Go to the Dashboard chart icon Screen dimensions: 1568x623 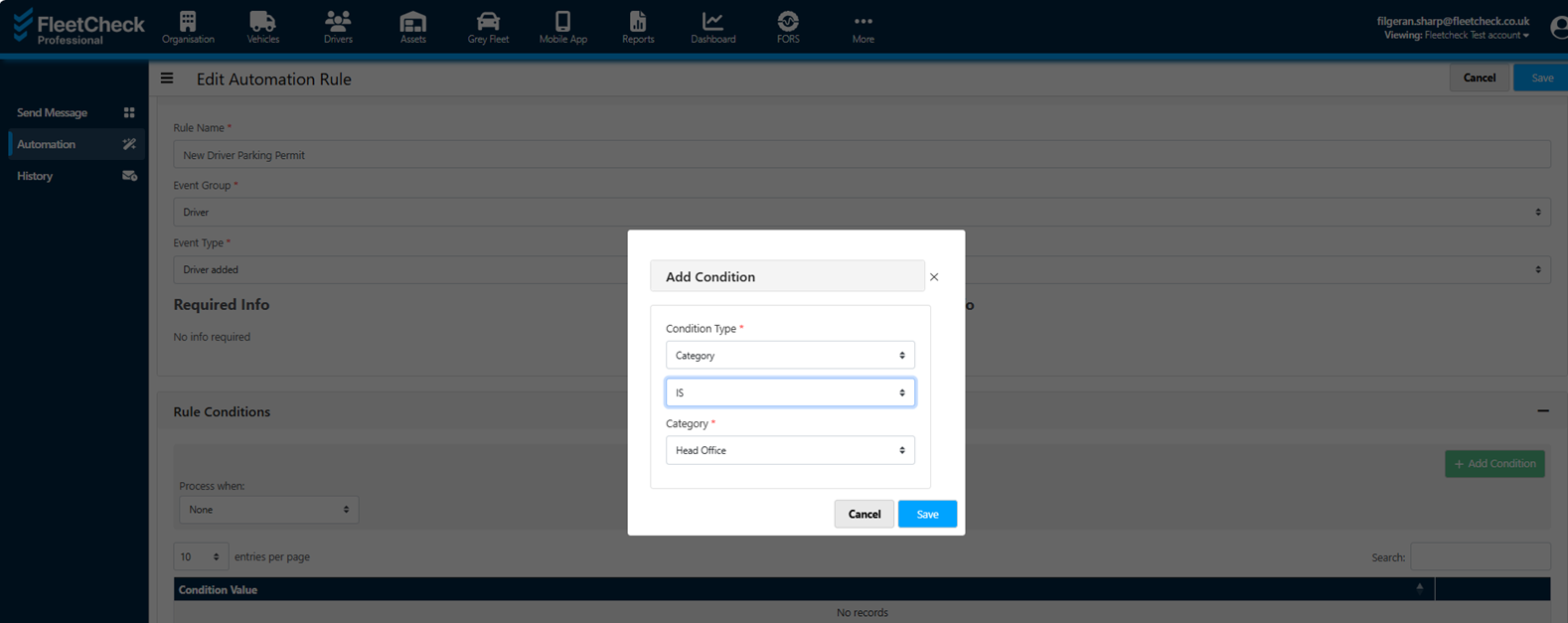(712, 22)
